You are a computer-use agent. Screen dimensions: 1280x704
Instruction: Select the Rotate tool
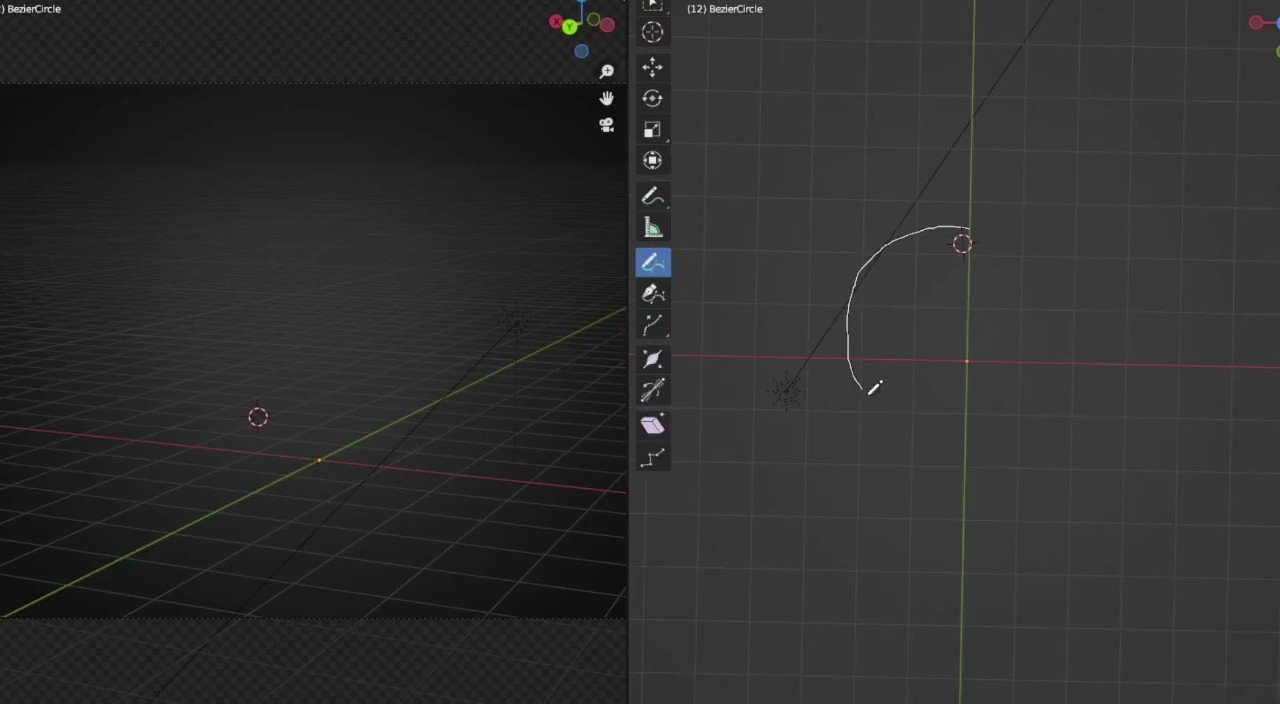(x=652, y=98)
